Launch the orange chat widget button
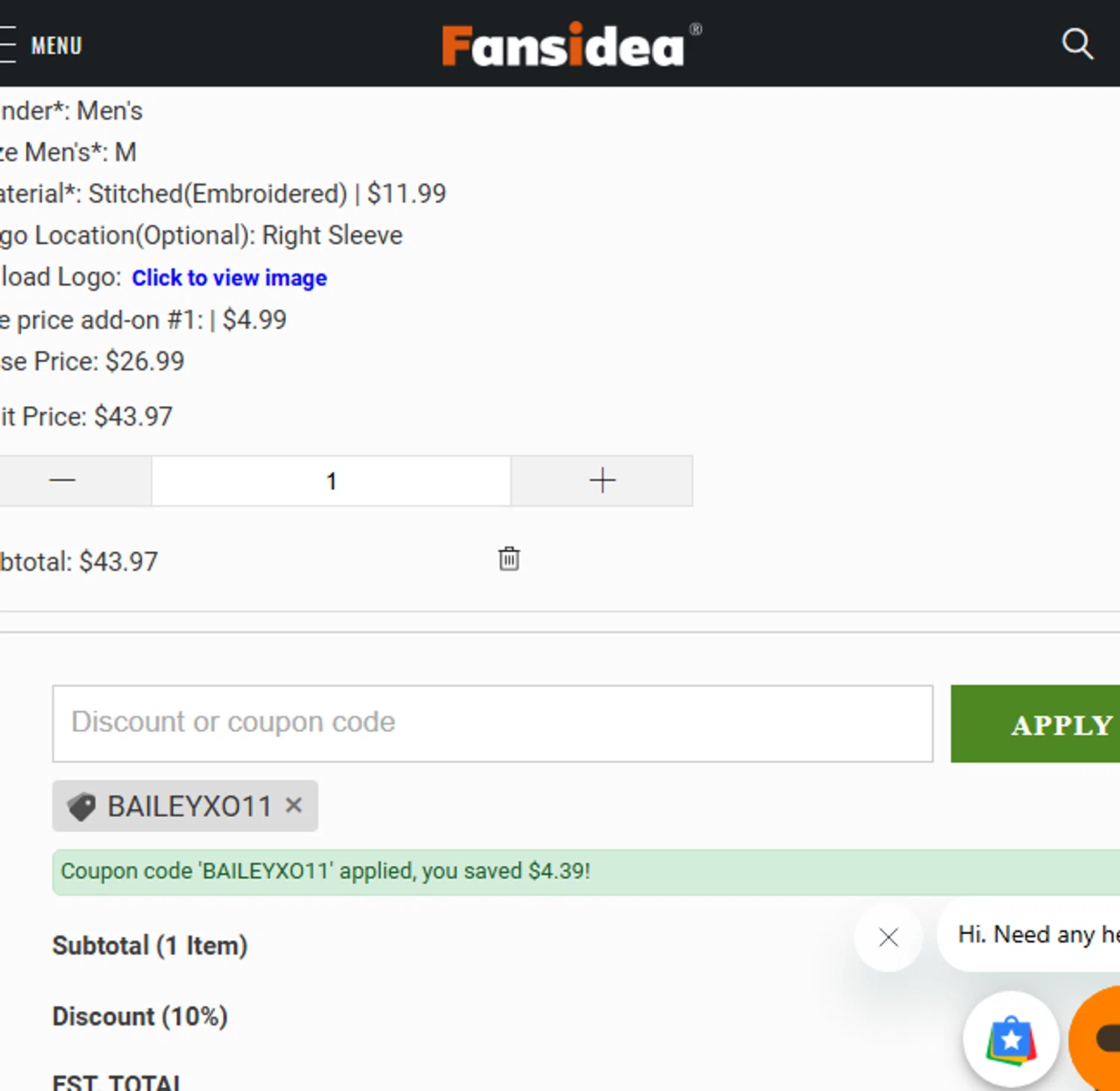The width and height of the screenshot is (1120, 1091). [1099, 1039]
